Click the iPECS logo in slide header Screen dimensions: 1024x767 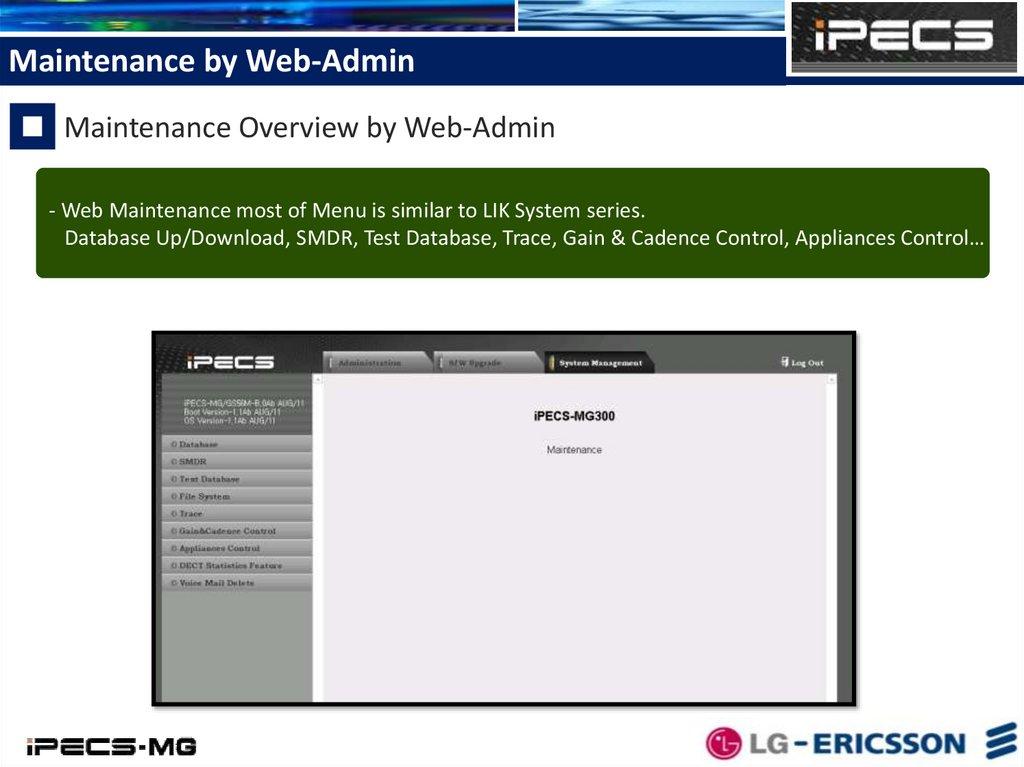point(904,37)
